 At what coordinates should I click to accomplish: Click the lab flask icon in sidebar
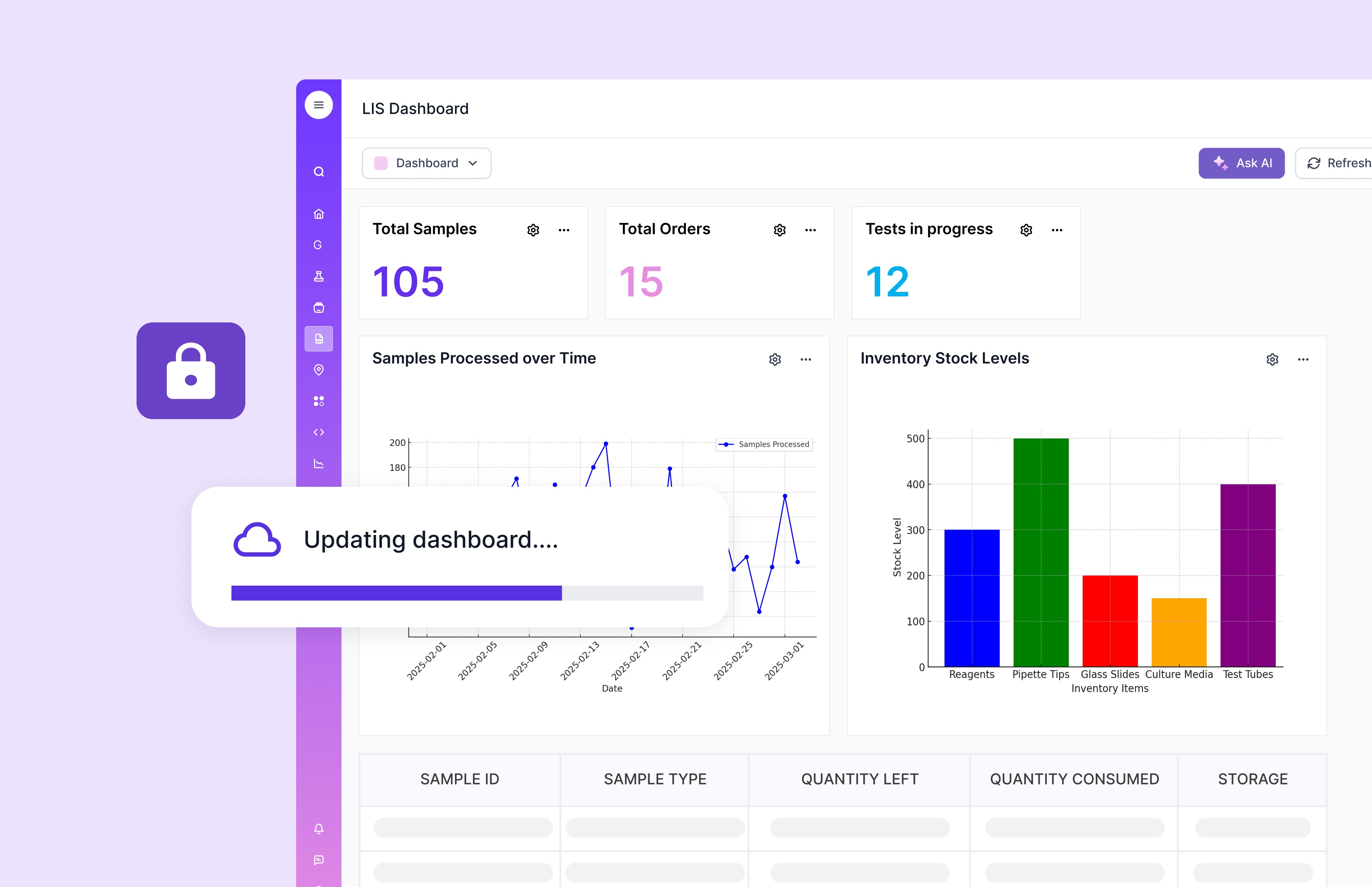pos(318,276)
